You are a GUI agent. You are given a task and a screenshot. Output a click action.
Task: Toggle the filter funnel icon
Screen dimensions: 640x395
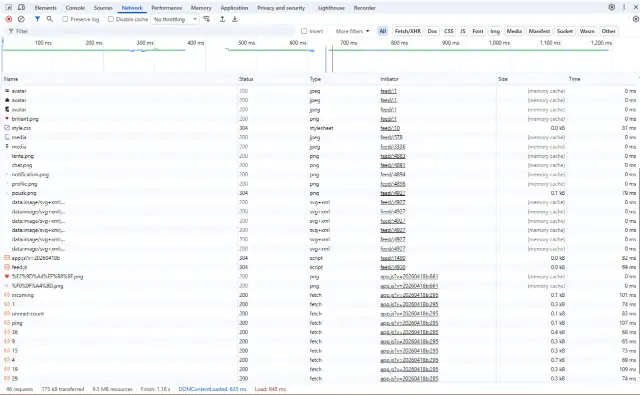tap(37, 19)
